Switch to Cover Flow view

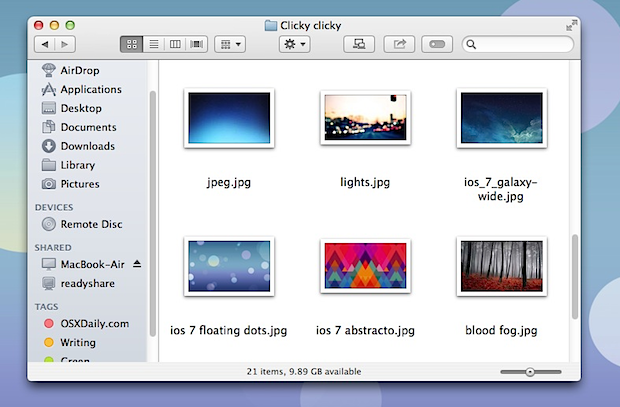coord(197,44)
